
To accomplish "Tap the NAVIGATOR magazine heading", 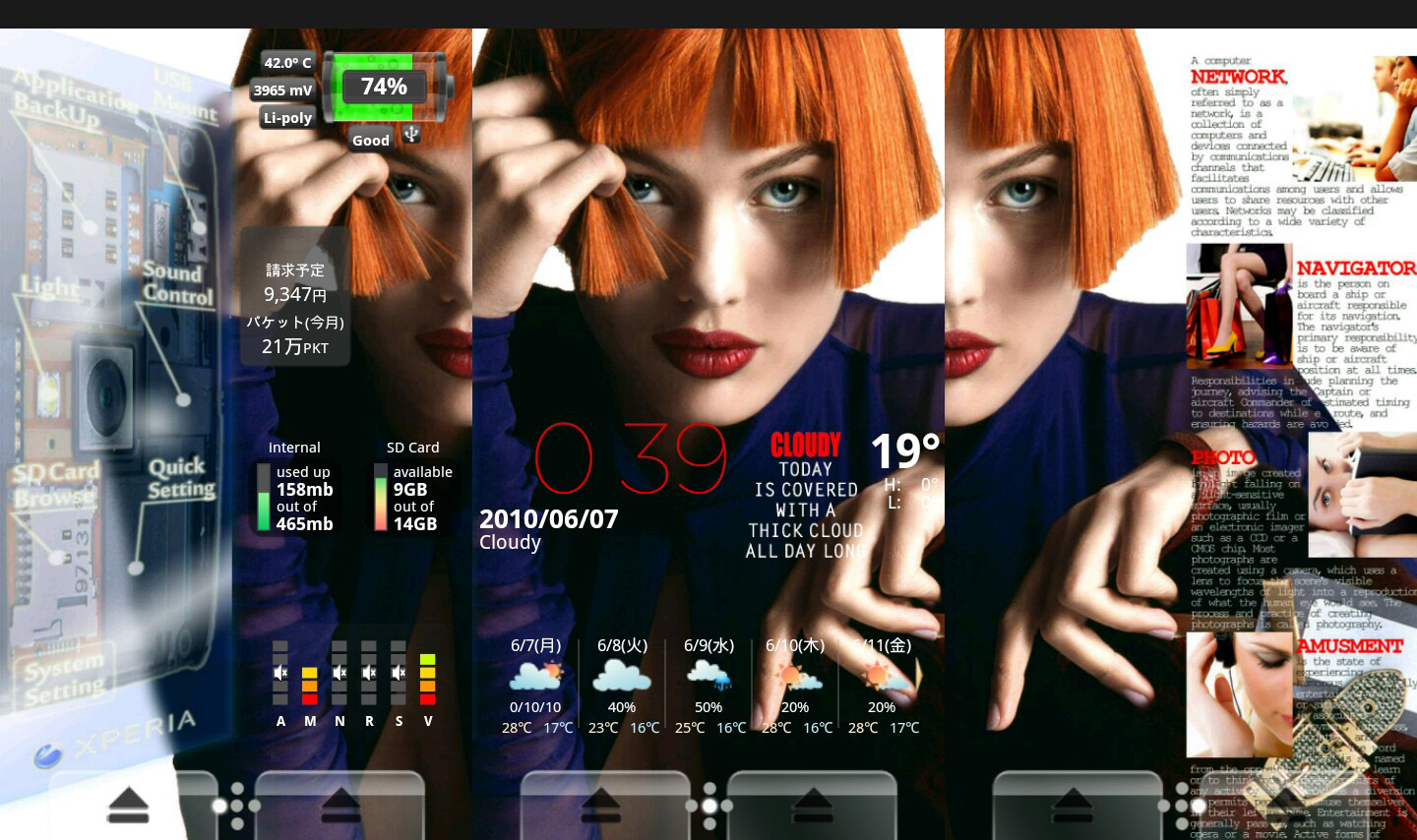I will pos(1356,268).
